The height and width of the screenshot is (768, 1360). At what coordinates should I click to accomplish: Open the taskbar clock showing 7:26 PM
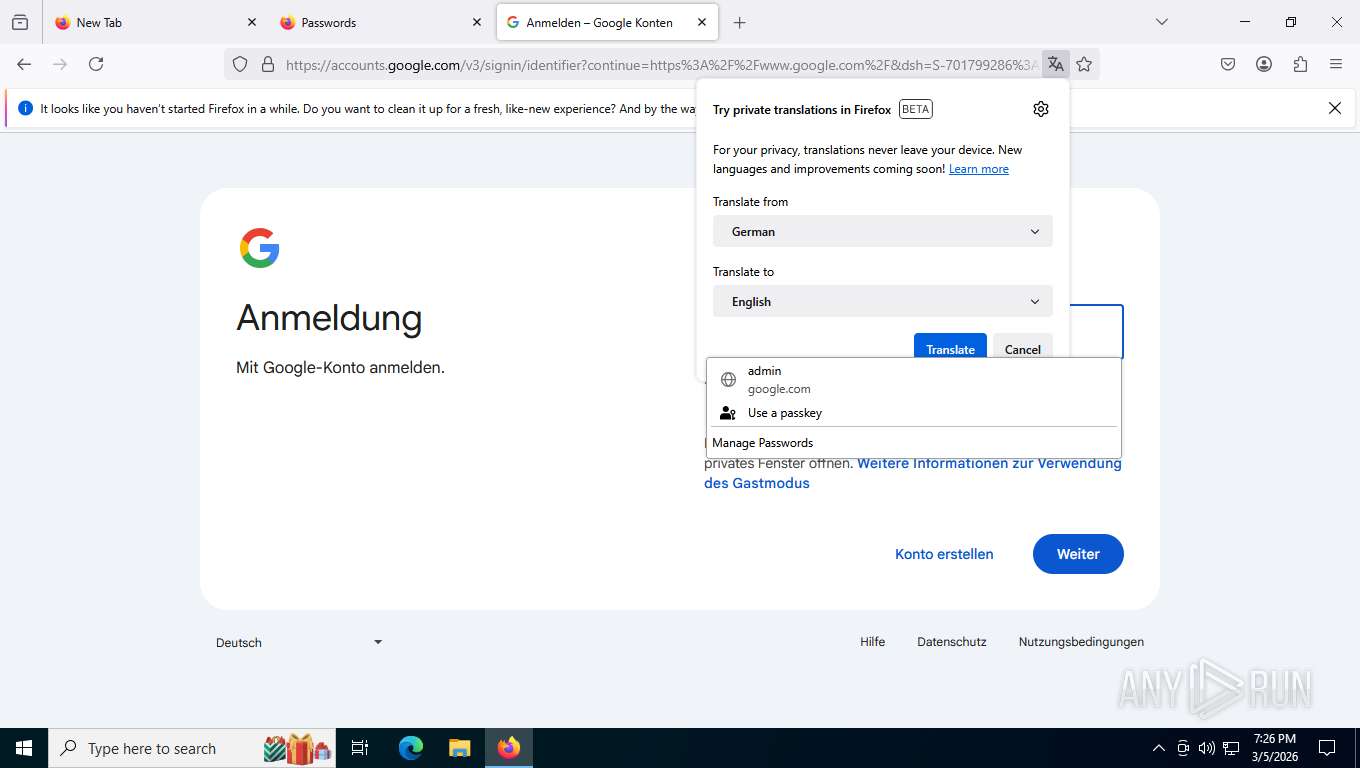1275,748
